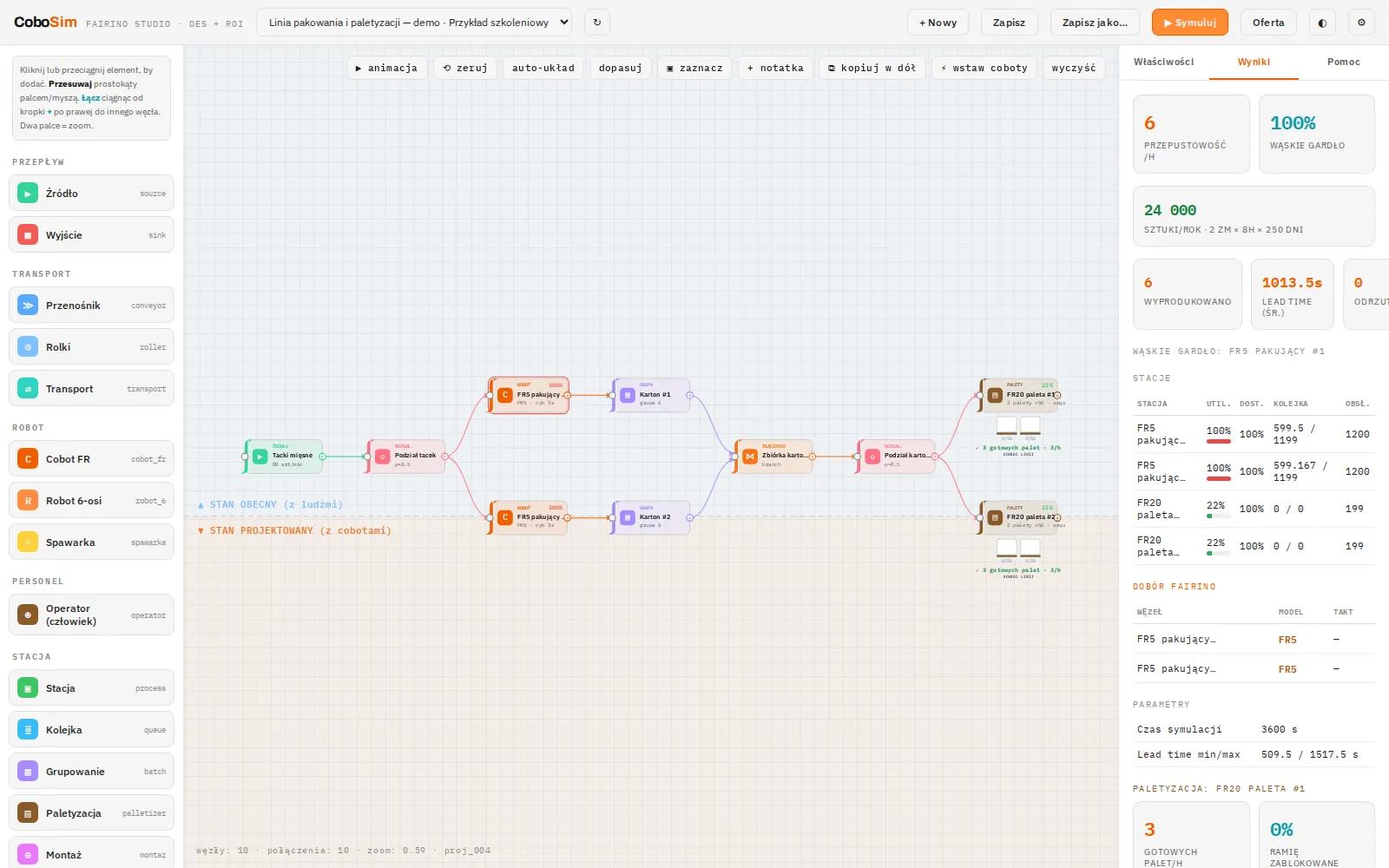Add a Paletyzacja palletizer element
Image resolution: width=1389 pixels, height=868 pixels.
91,813
